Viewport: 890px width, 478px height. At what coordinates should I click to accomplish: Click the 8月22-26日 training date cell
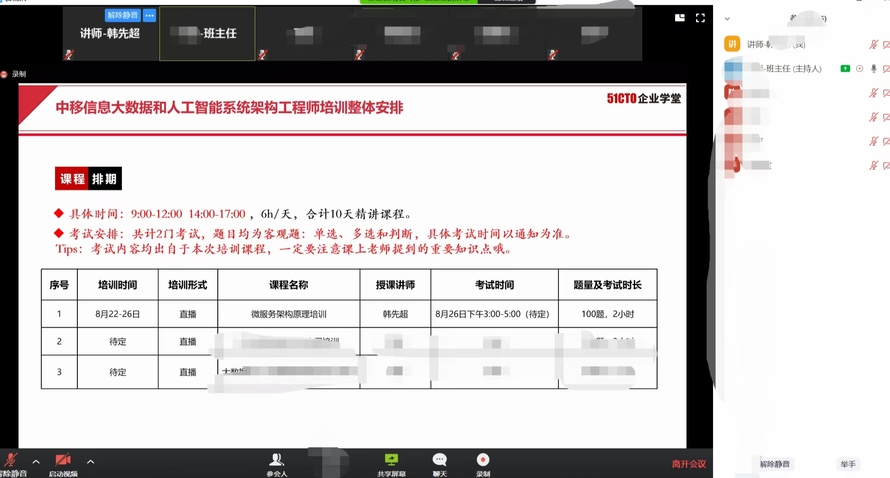[x=117, y=314]
